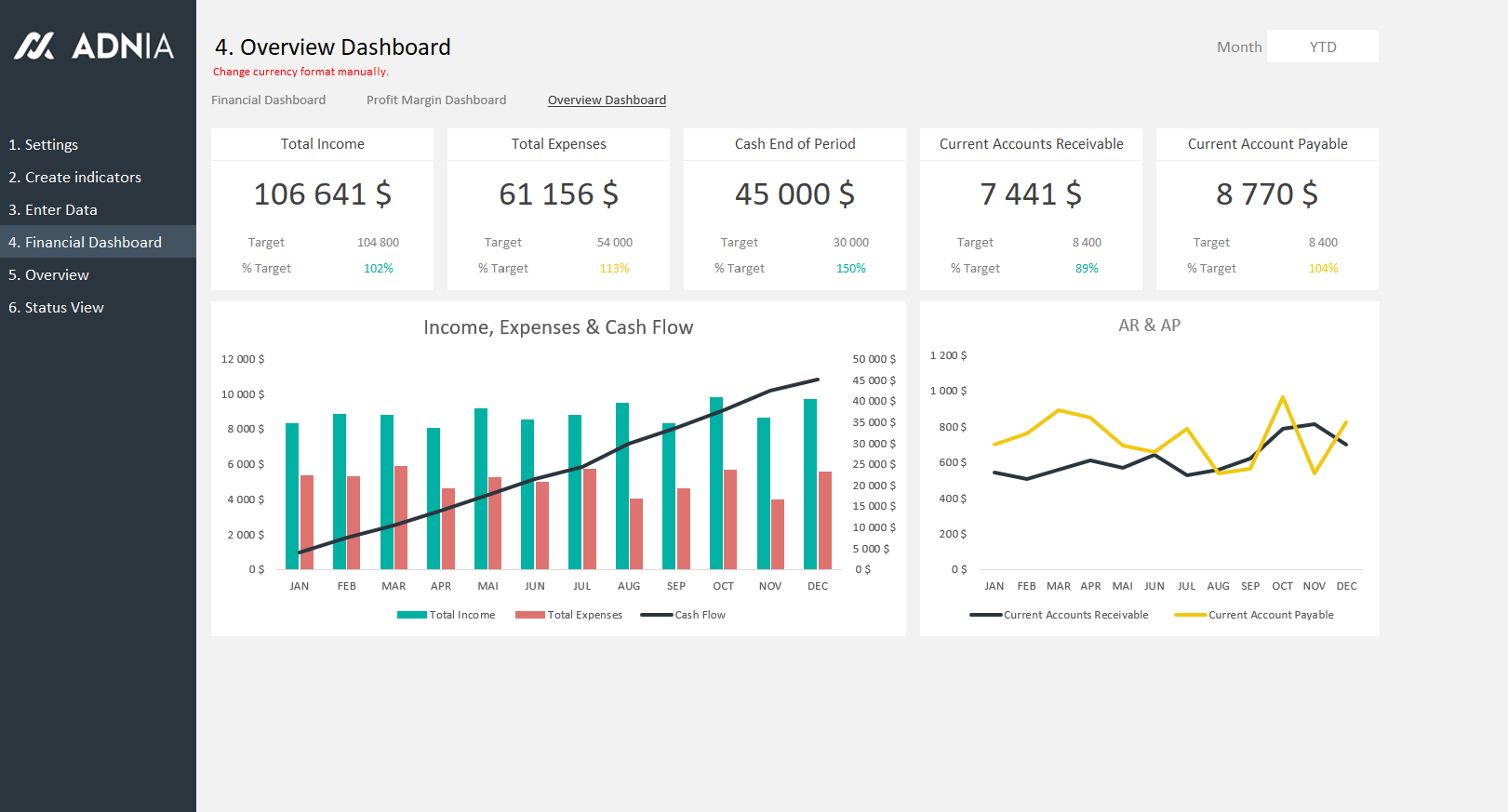Click the underlined Overview Dashboard link
This screenshot has width=1508, height=812.
607,100
